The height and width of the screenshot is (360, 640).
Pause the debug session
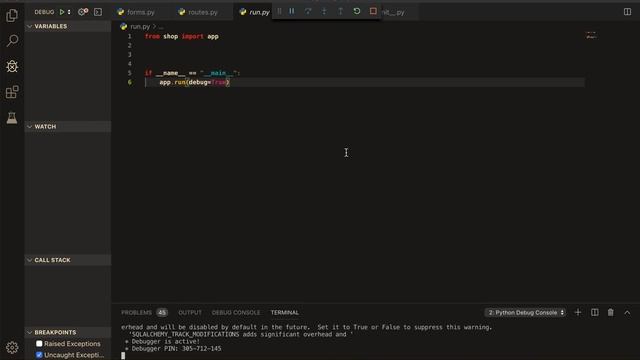tap(292, 11)
